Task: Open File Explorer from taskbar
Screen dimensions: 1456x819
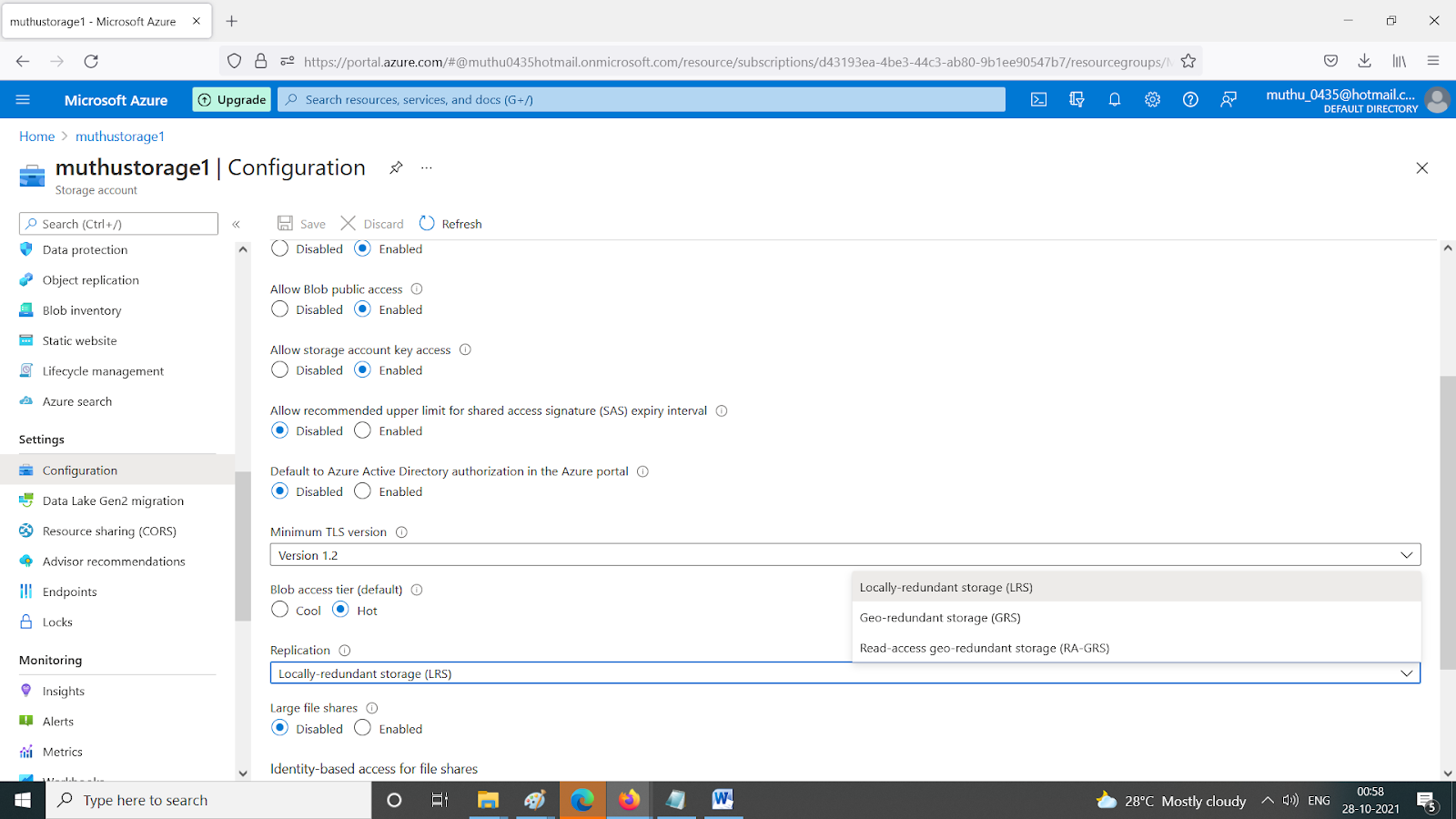Action: click(488, 800)
